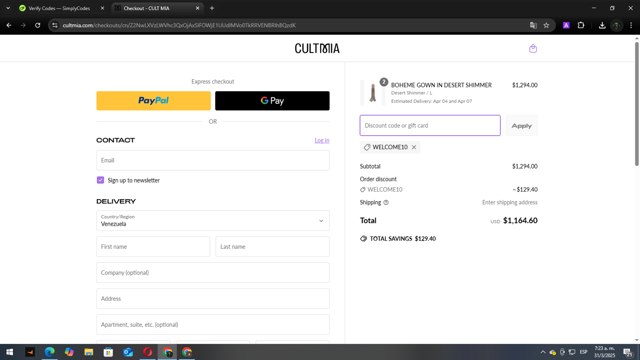
Task: Click the Log in link
Action: (322, 140)
